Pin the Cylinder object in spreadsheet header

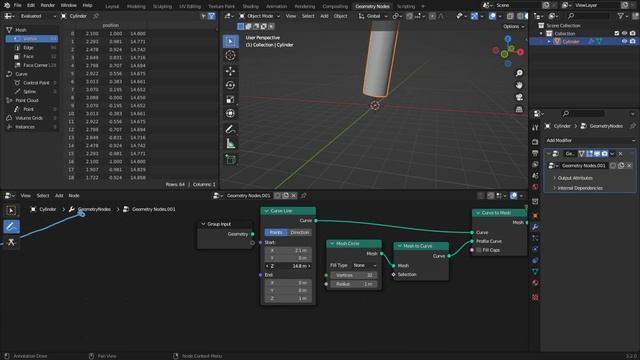pyautogui.click(x=96, y=16)
